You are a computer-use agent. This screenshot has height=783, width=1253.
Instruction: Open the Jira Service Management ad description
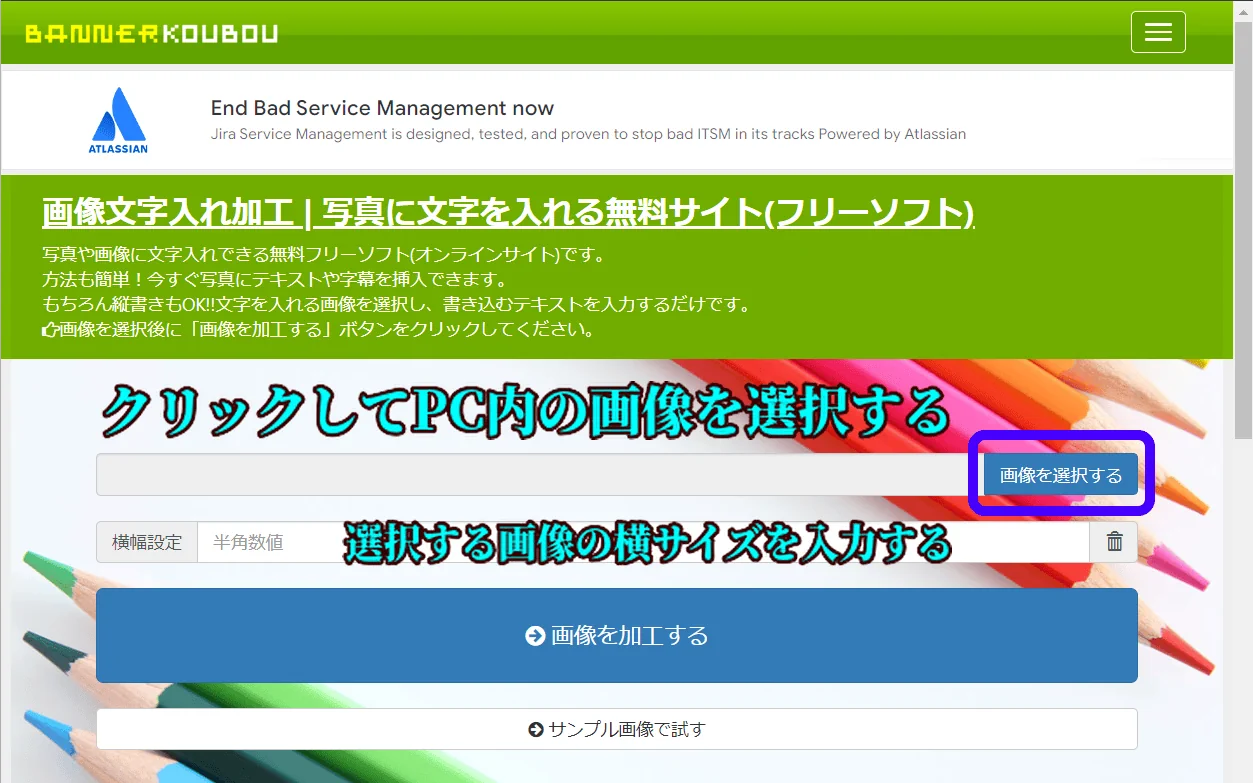(588, 134)
